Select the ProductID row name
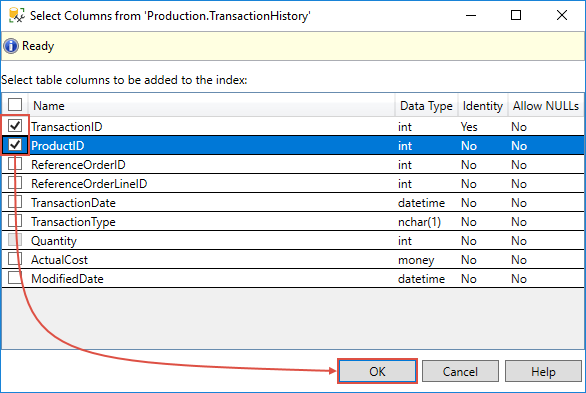This screenshot has width=586, height=393. 58,146
